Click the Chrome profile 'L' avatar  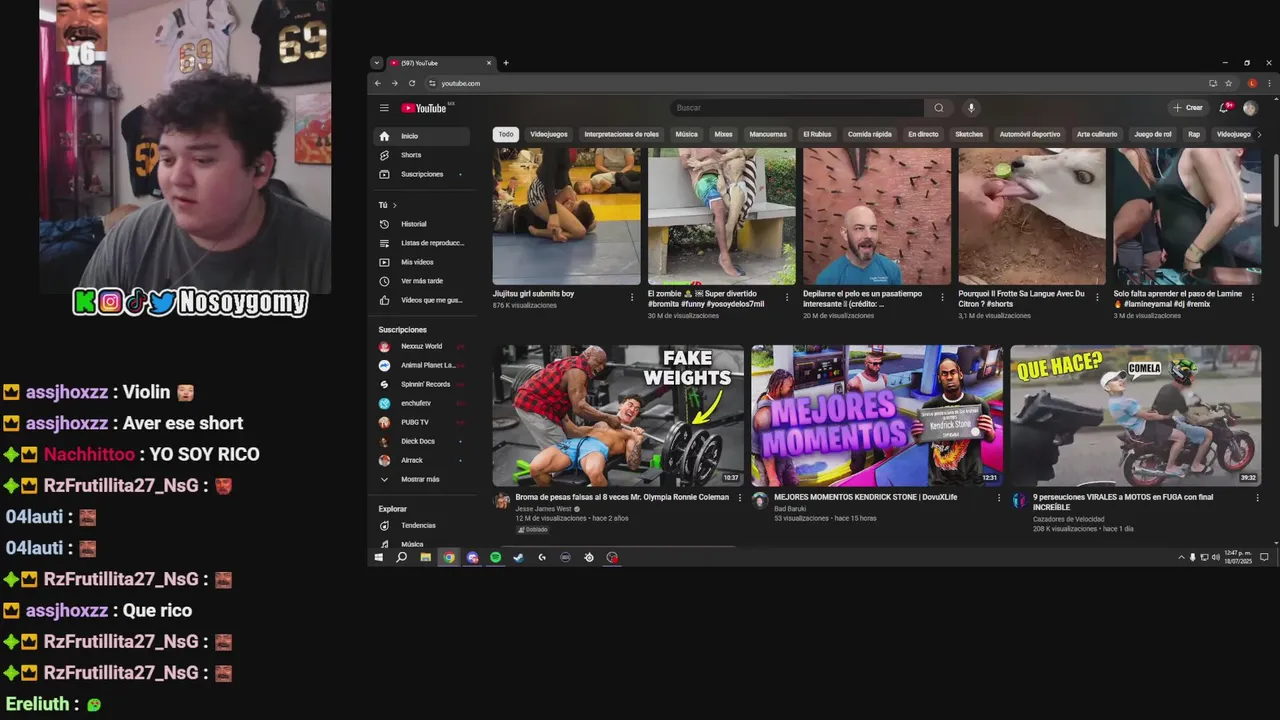tap(1252, 83)
